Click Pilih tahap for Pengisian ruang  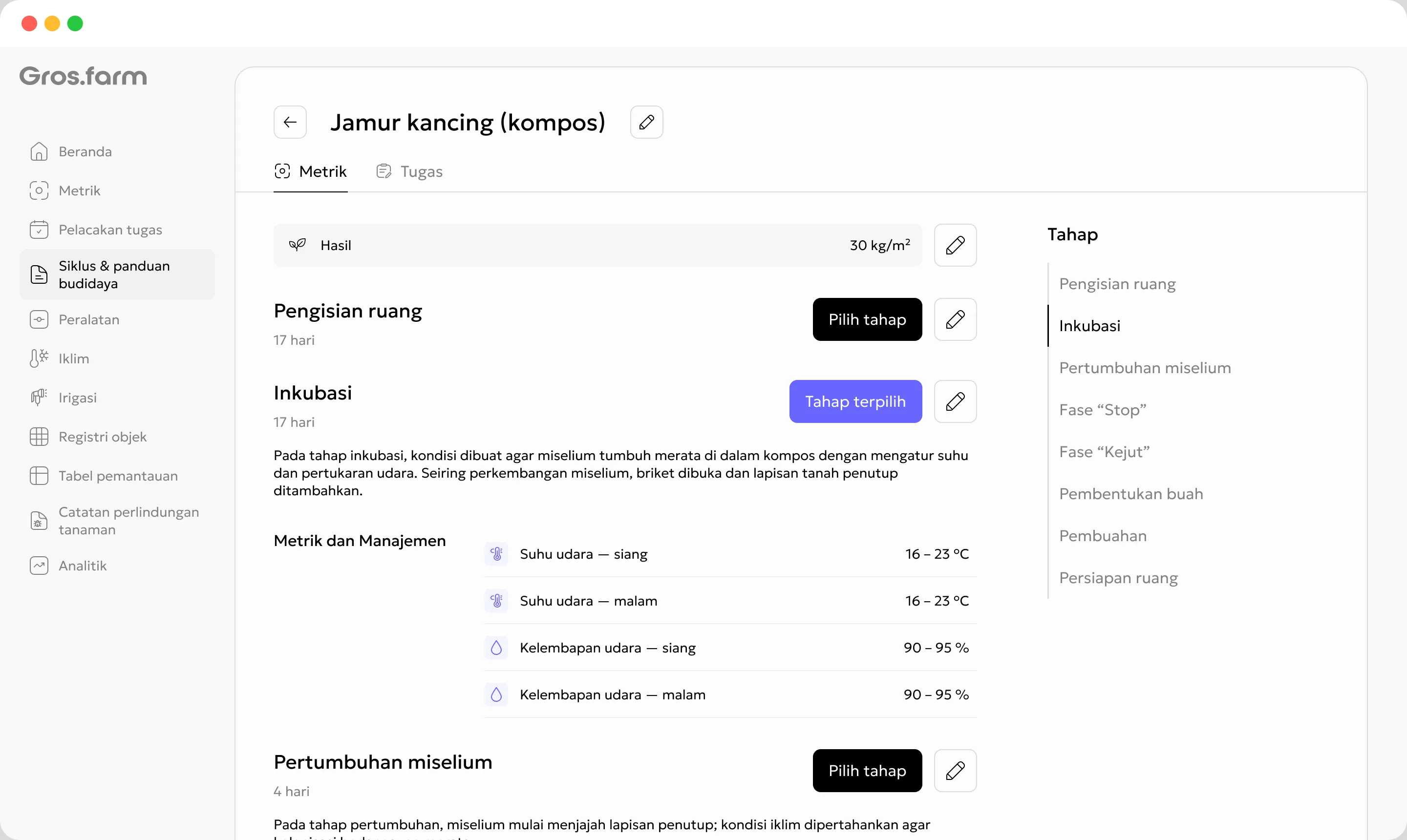click(x=868, y=319)
